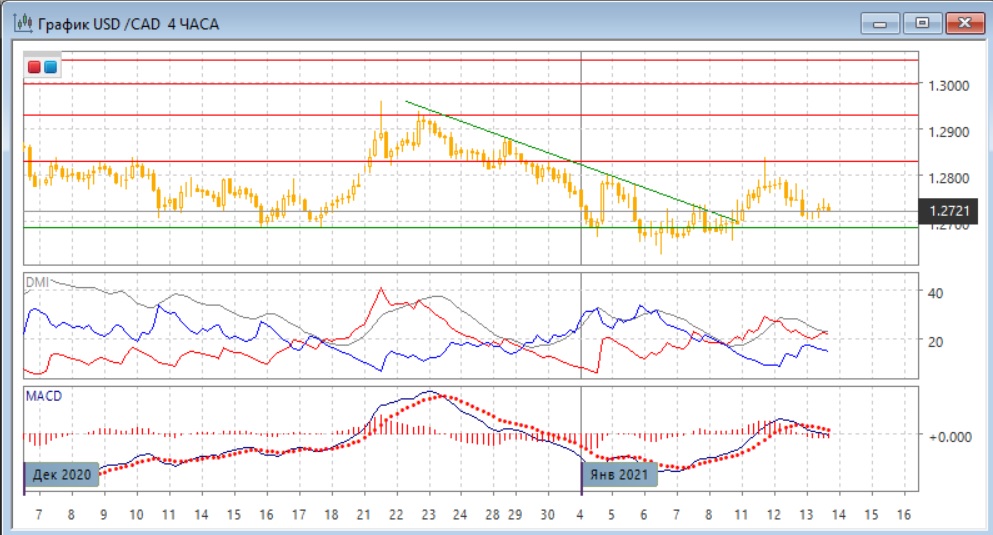Select the DMI indicator label
The width and height of the screenshot is (993, 535).
(36, 282)
